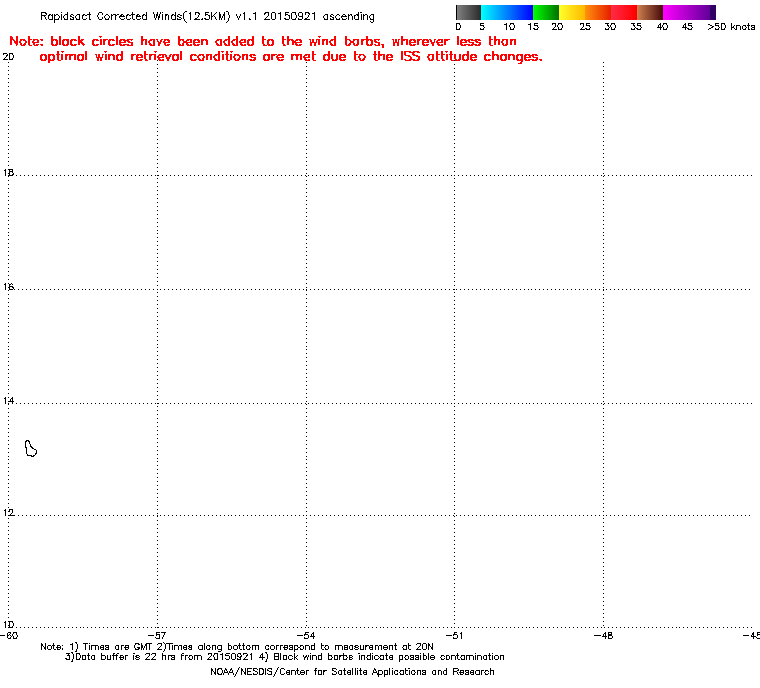Image resolution: width=760 pixels, height=688 pixels.
Task: Click the latitude '16' axis label
Action: [8, 287]
